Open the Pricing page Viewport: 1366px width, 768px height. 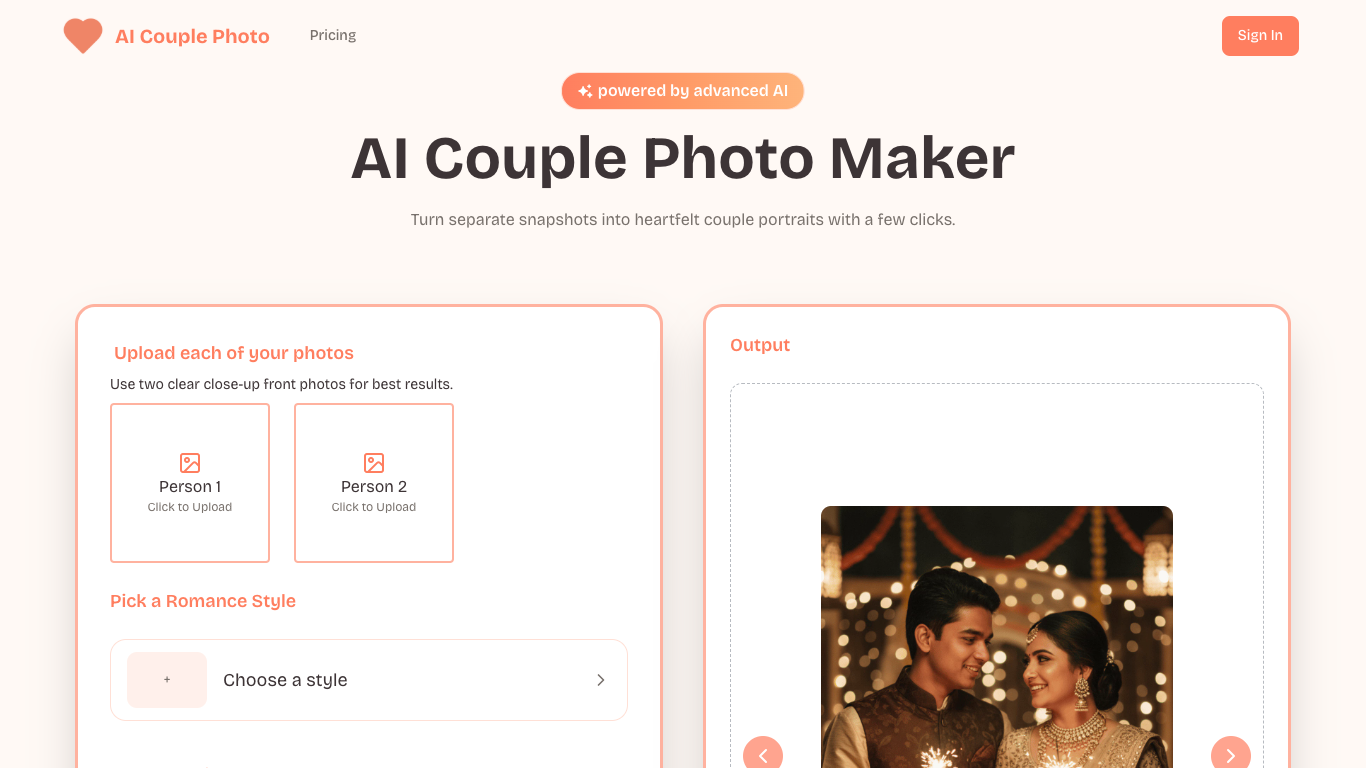[x=333, y=35]
